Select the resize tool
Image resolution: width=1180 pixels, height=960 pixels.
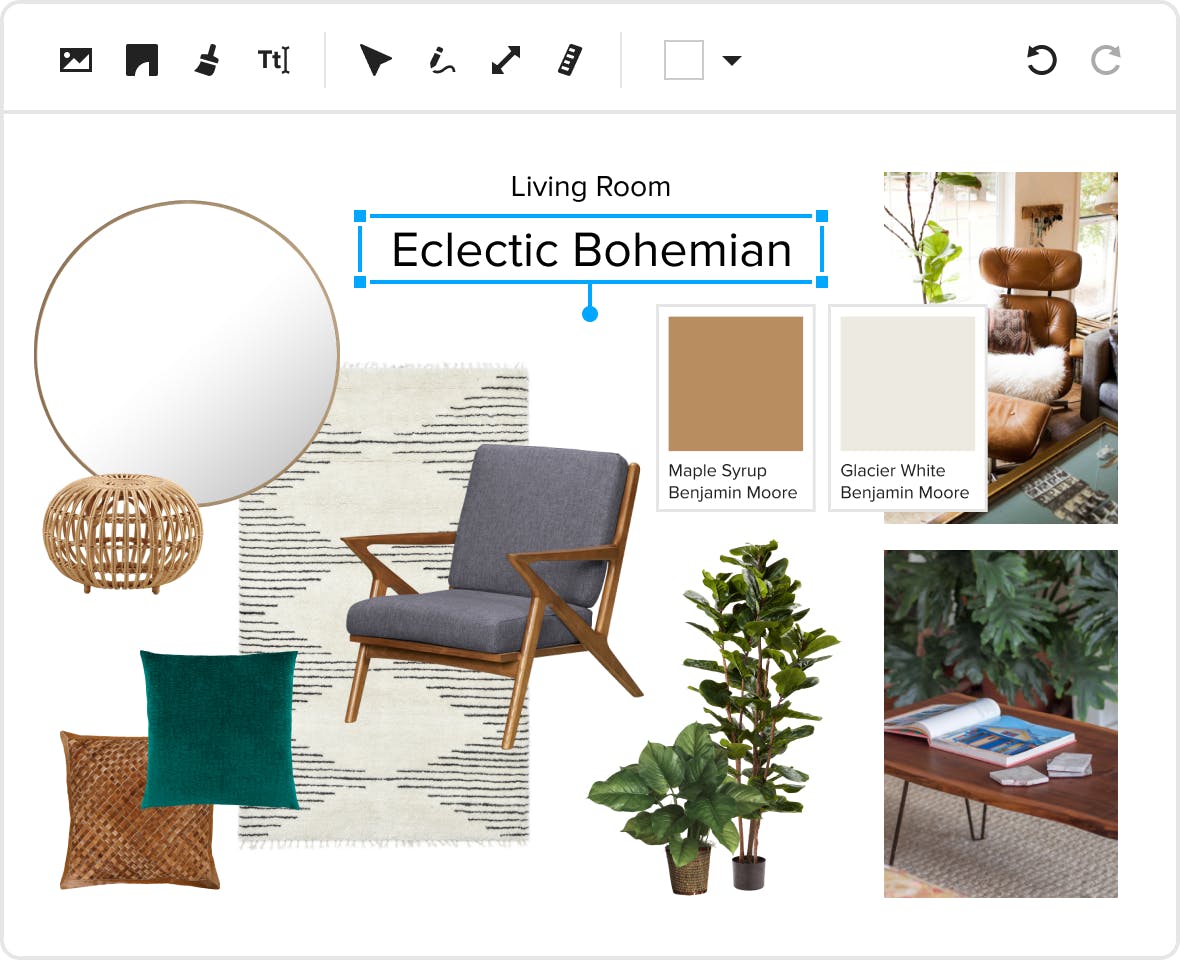point(505,59)
